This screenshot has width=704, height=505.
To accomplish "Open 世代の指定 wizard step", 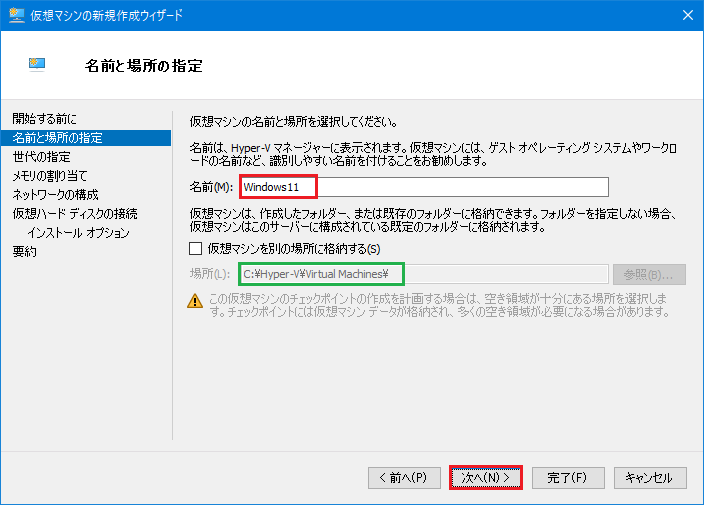I will (x=42, y=157).
